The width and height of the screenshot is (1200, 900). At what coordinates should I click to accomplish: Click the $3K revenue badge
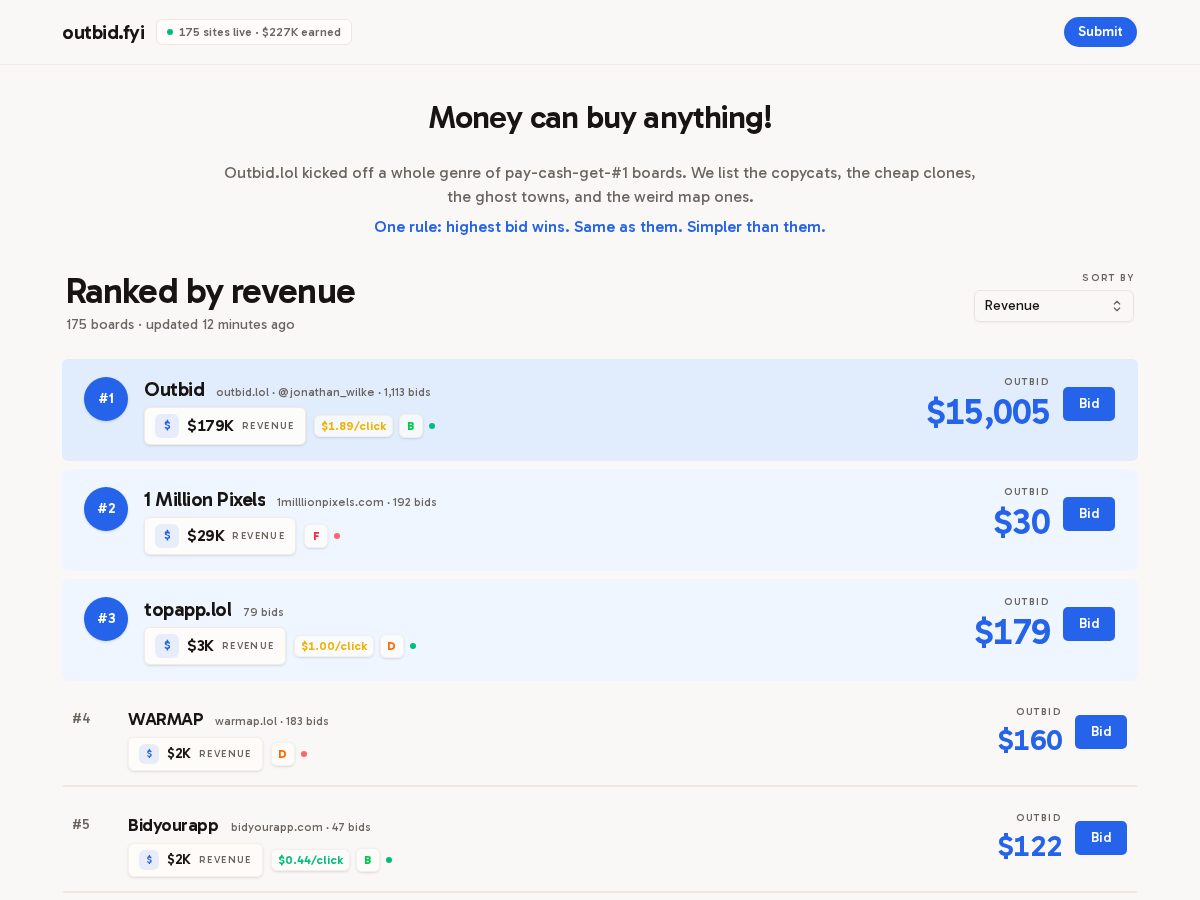[215, 646]
